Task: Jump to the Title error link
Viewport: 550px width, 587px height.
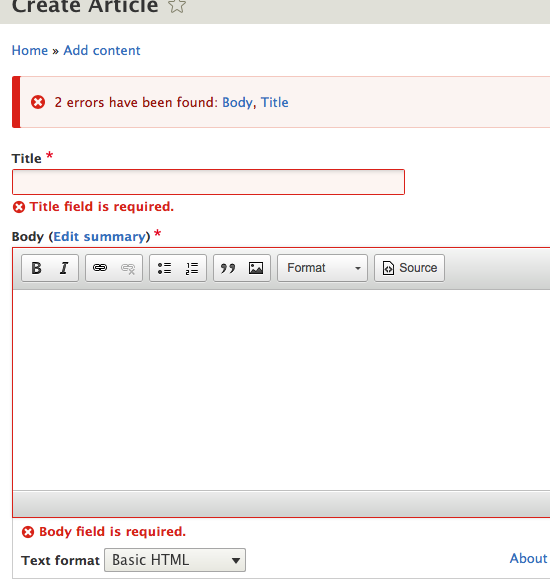Action: tap(274, 102)
